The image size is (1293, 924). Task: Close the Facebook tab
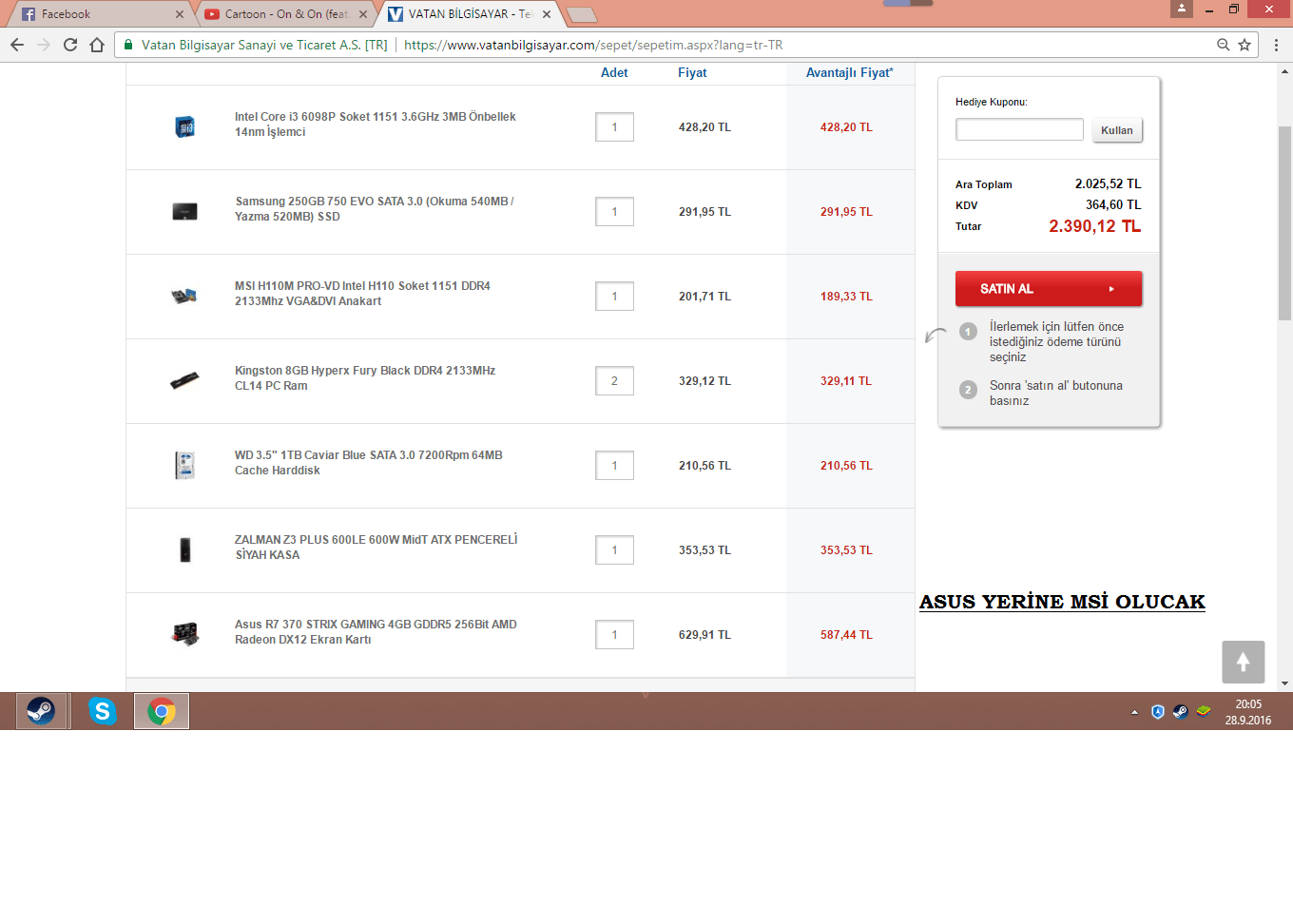[180, 14]
